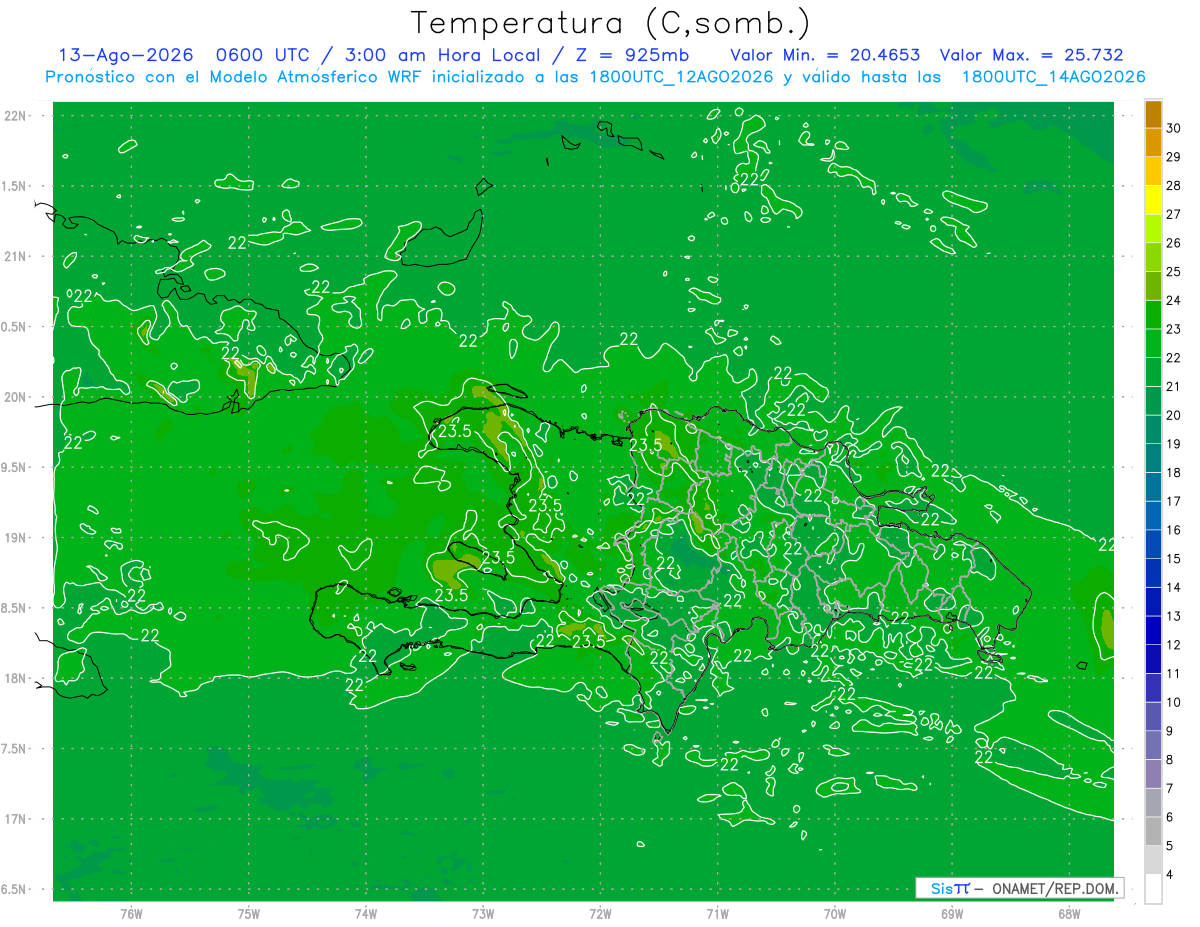
Task: Select the "Valor Min. = 20.4653" text
Action: tap(825, 56)
